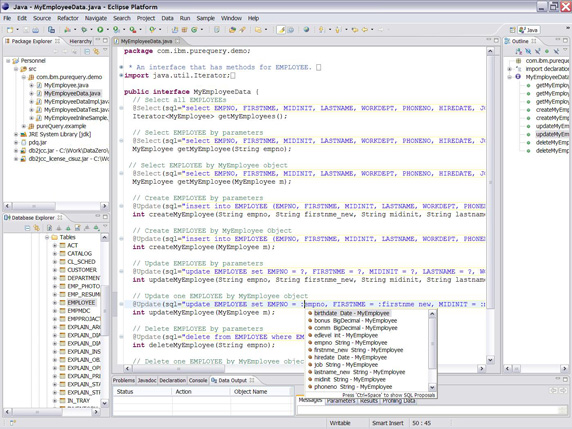Expand the JRE System Library node

16,134
